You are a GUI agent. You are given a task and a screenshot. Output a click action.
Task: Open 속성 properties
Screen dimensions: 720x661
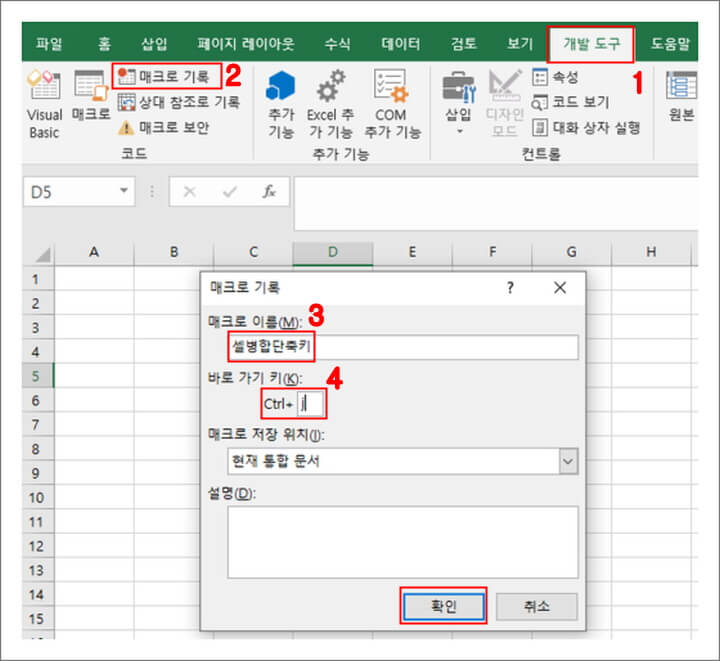(x=555, y=77)
